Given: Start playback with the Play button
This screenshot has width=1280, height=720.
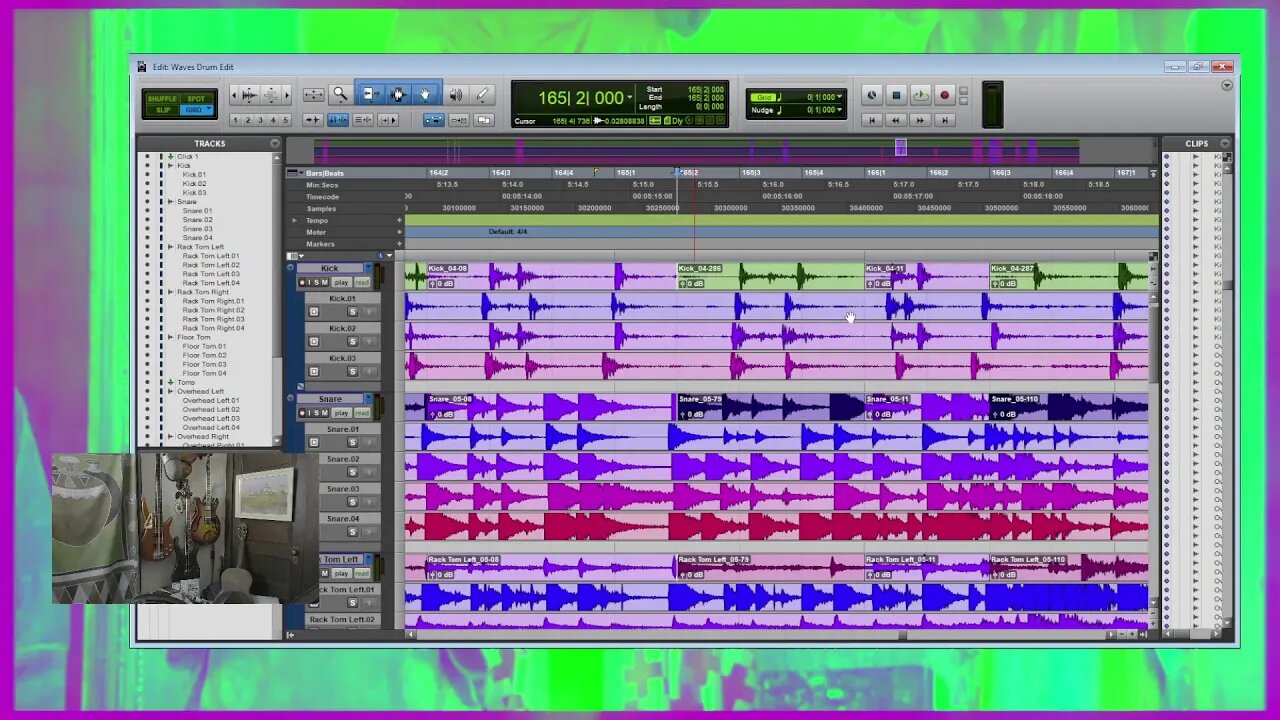Looking at the screenshot, I should click(920, 96).
